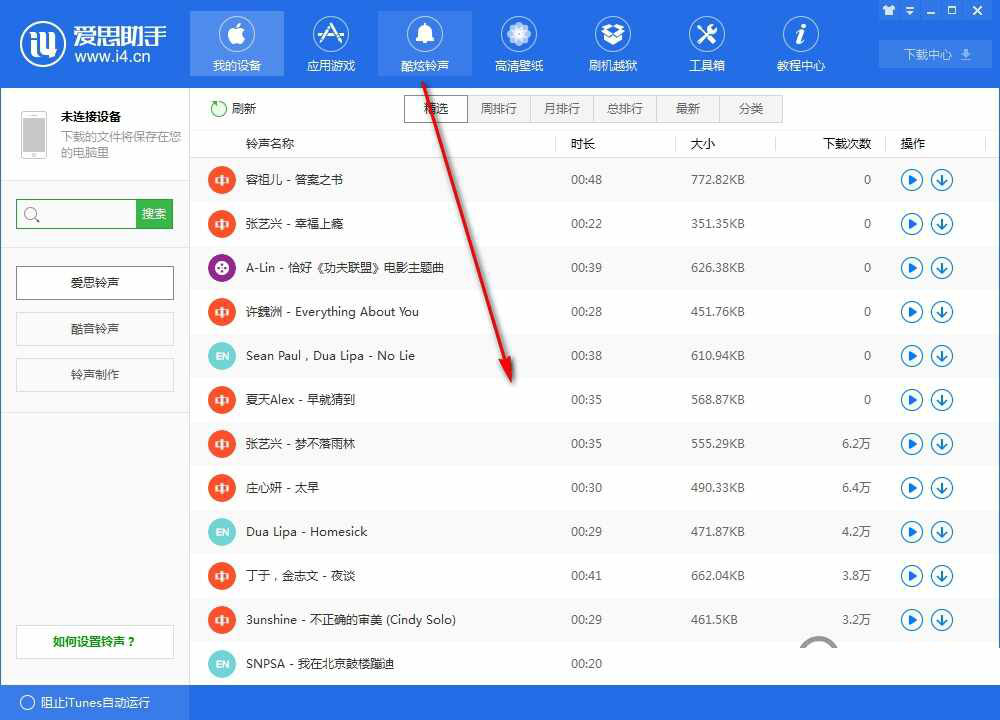Image resolution: width=1000 pixels, height=720 pixels.
Task: Open the 高清壁纸 wallpaper section
Action: (x=519, y=45)
